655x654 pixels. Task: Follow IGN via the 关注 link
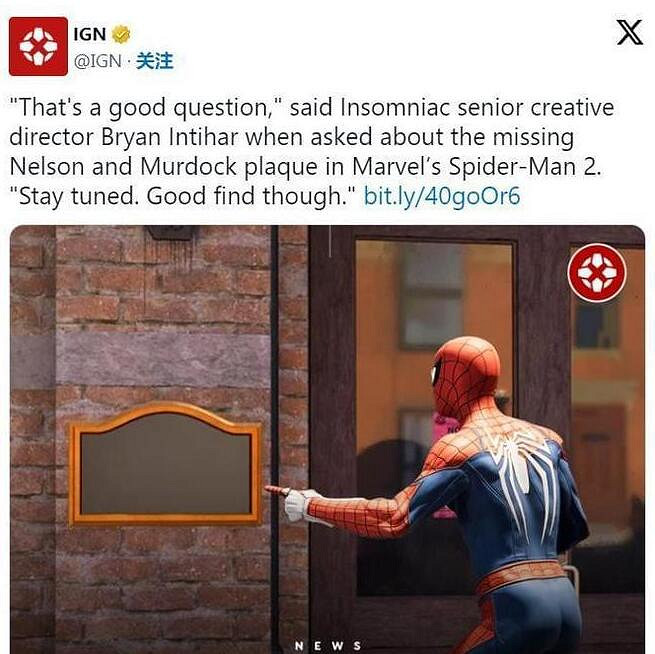[x=155, y=61]
